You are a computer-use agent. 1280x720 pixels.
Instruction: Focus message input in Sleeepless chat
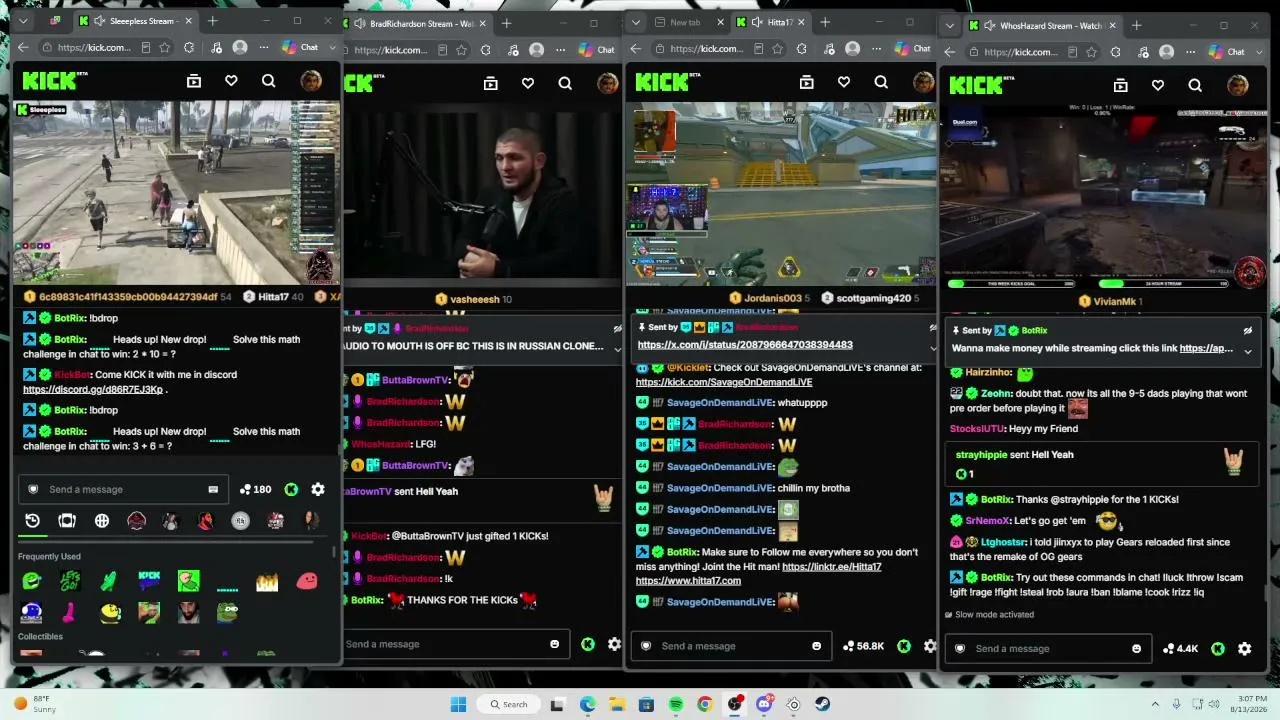point(123,489)
